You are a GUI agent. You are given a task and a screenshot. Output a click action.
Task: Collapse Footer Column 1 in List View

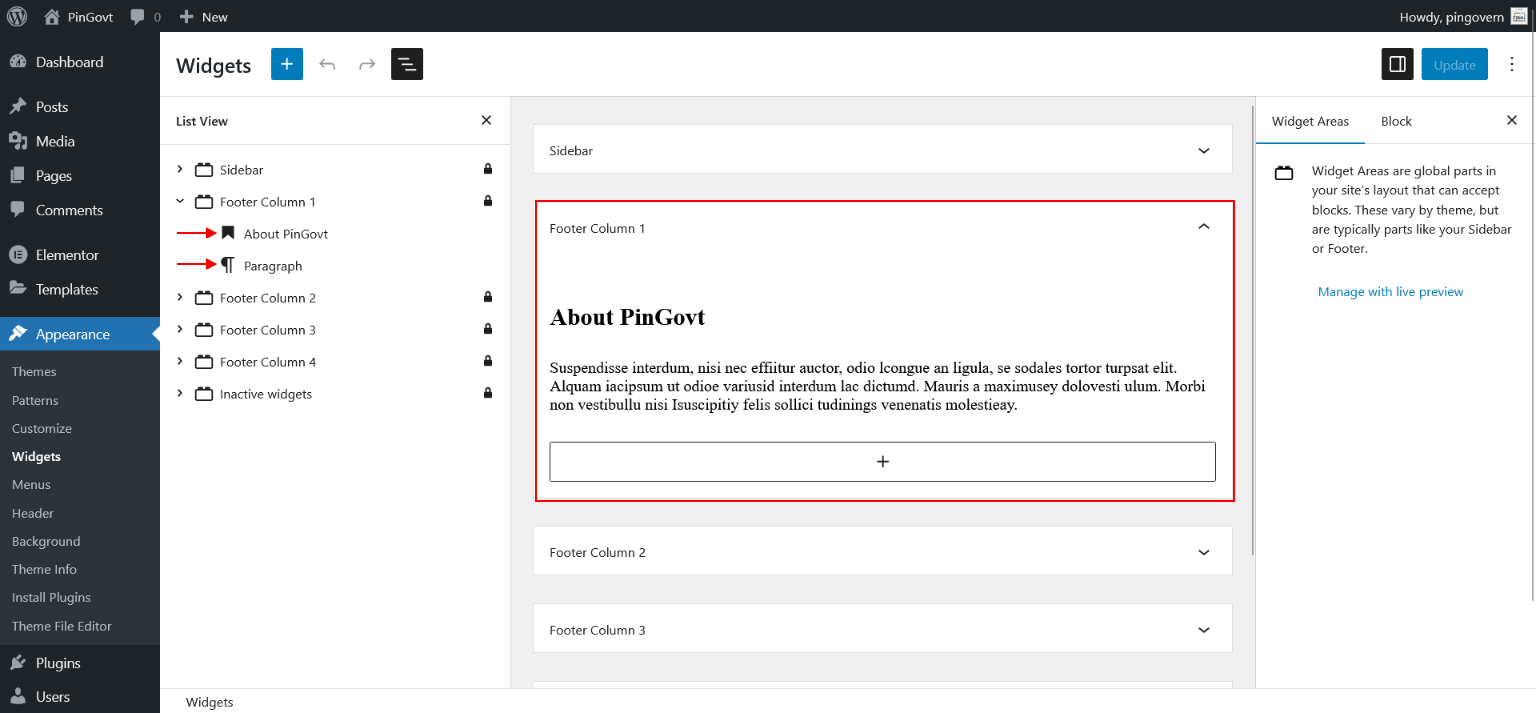click(180, 201)
